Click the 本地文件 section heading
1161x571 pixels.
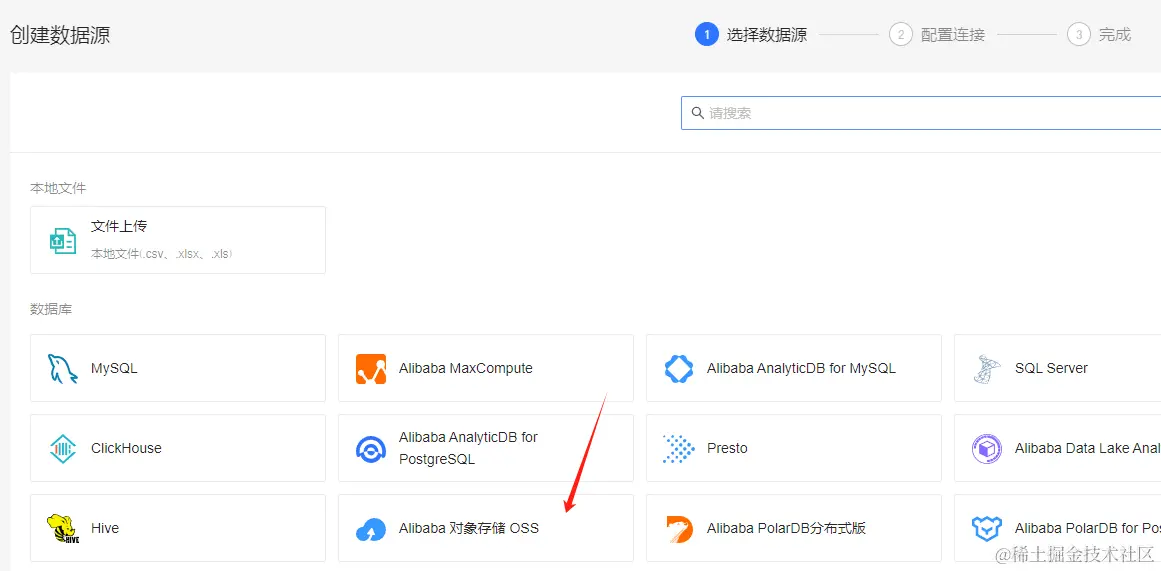tap(58, 188)
